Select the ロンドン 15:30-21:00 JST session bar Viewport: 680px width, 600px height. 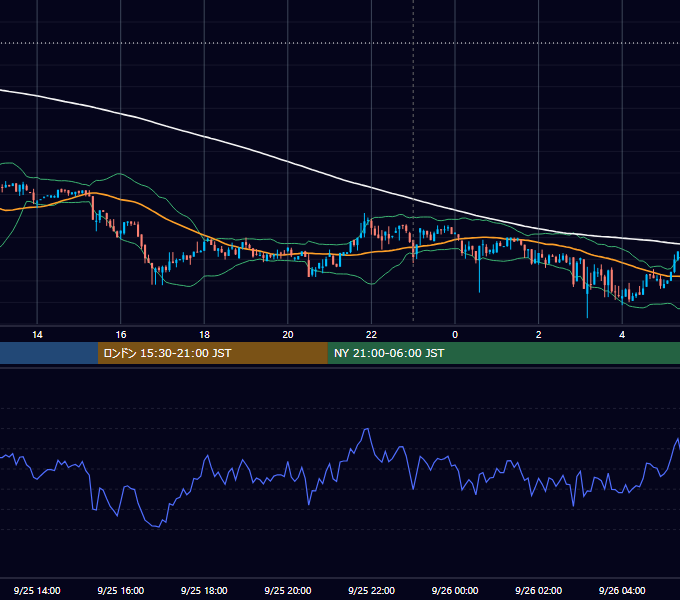tap(212, 353)
